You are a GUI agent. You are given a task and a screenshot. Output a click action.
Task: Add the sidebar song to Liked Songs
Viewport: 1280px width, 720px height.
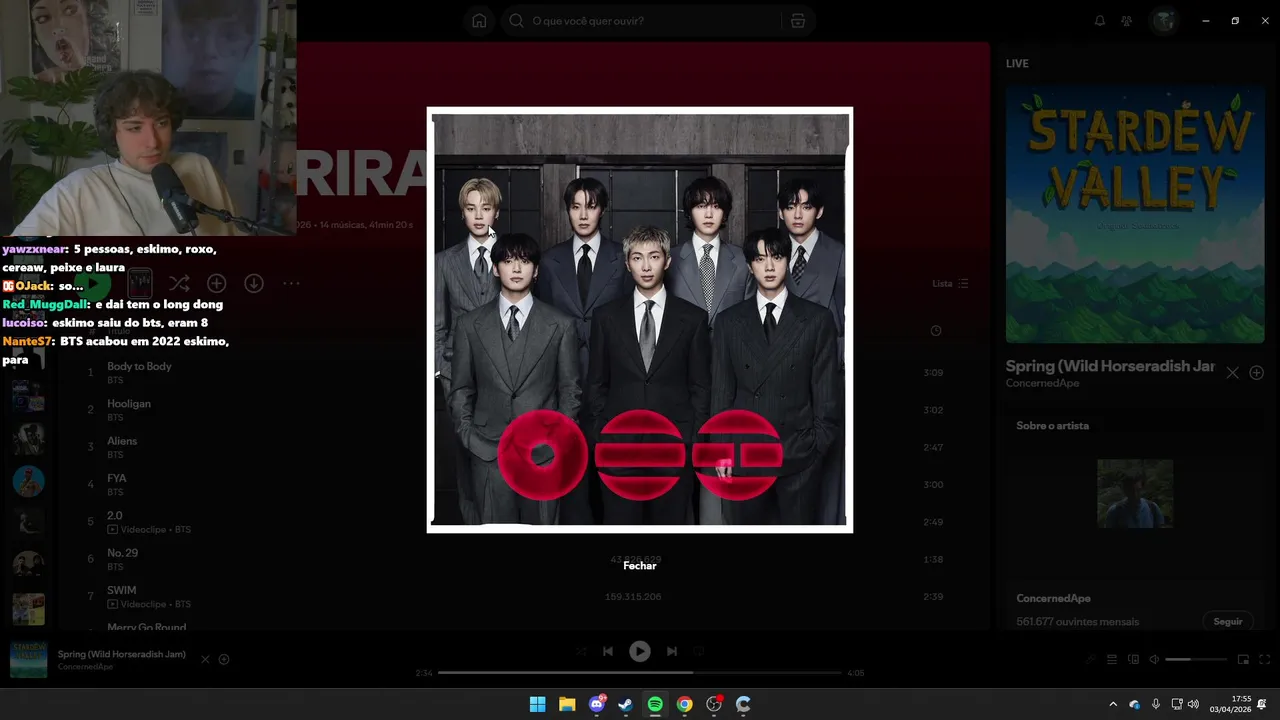pyautogui.click(x=1257, y=373)
